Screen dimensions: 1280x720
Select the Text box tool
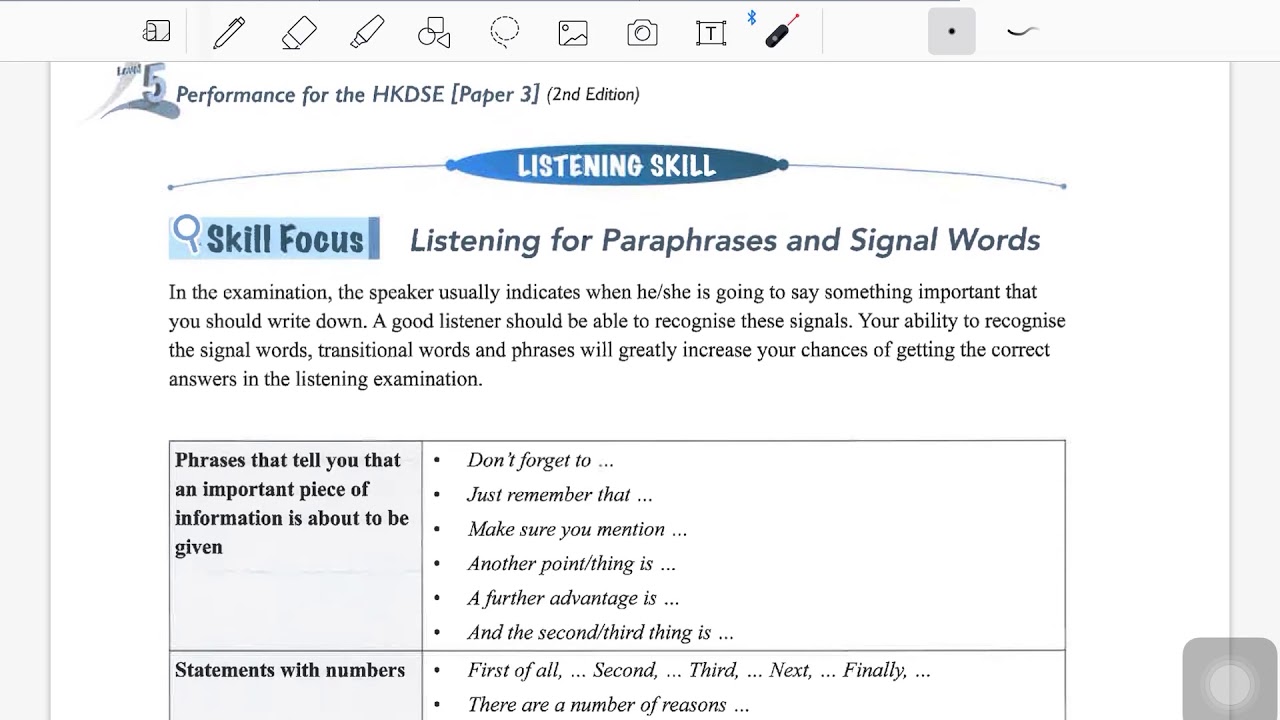(710, 32)
